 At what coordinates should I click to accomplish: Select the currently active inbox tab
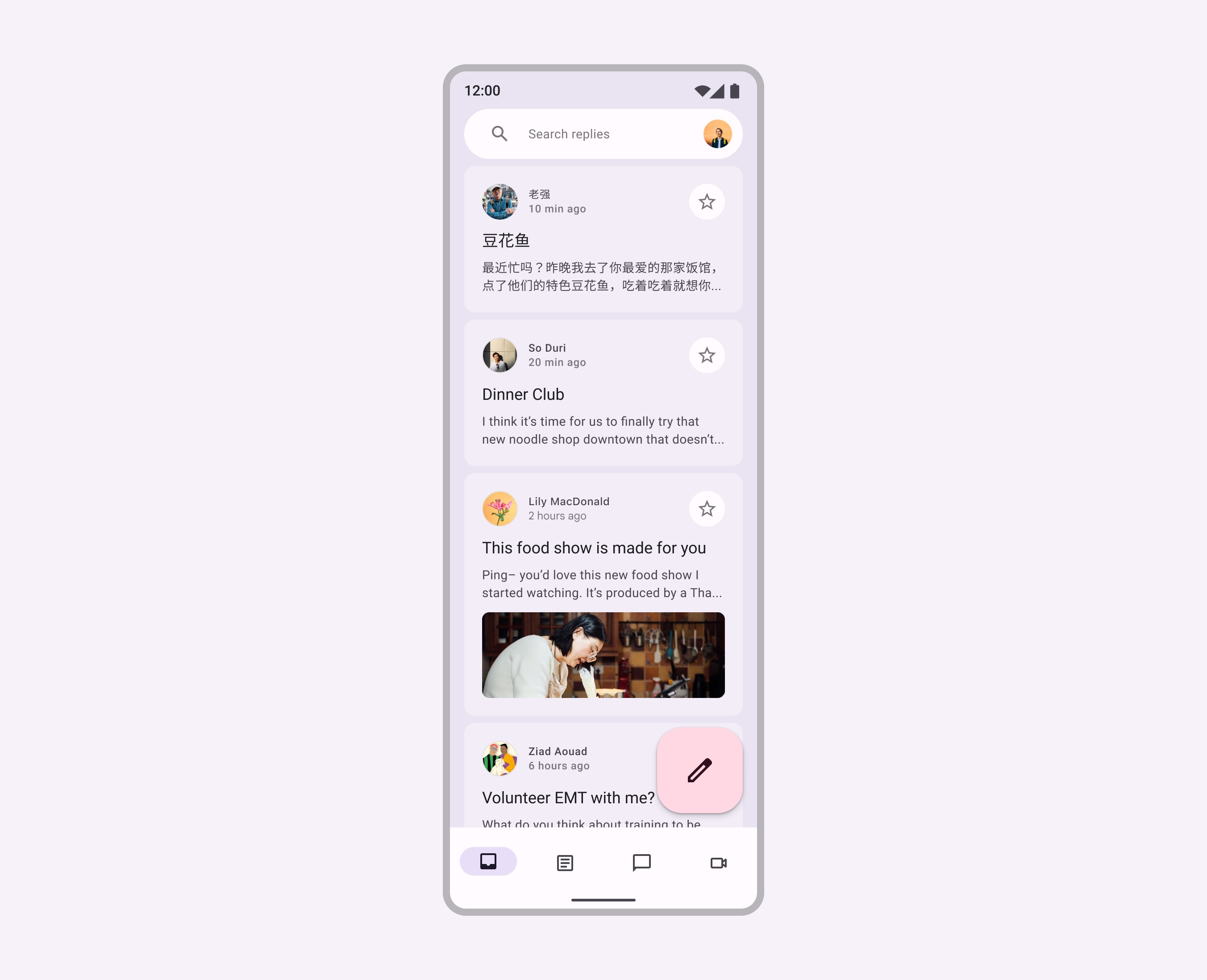coord(488,862)
